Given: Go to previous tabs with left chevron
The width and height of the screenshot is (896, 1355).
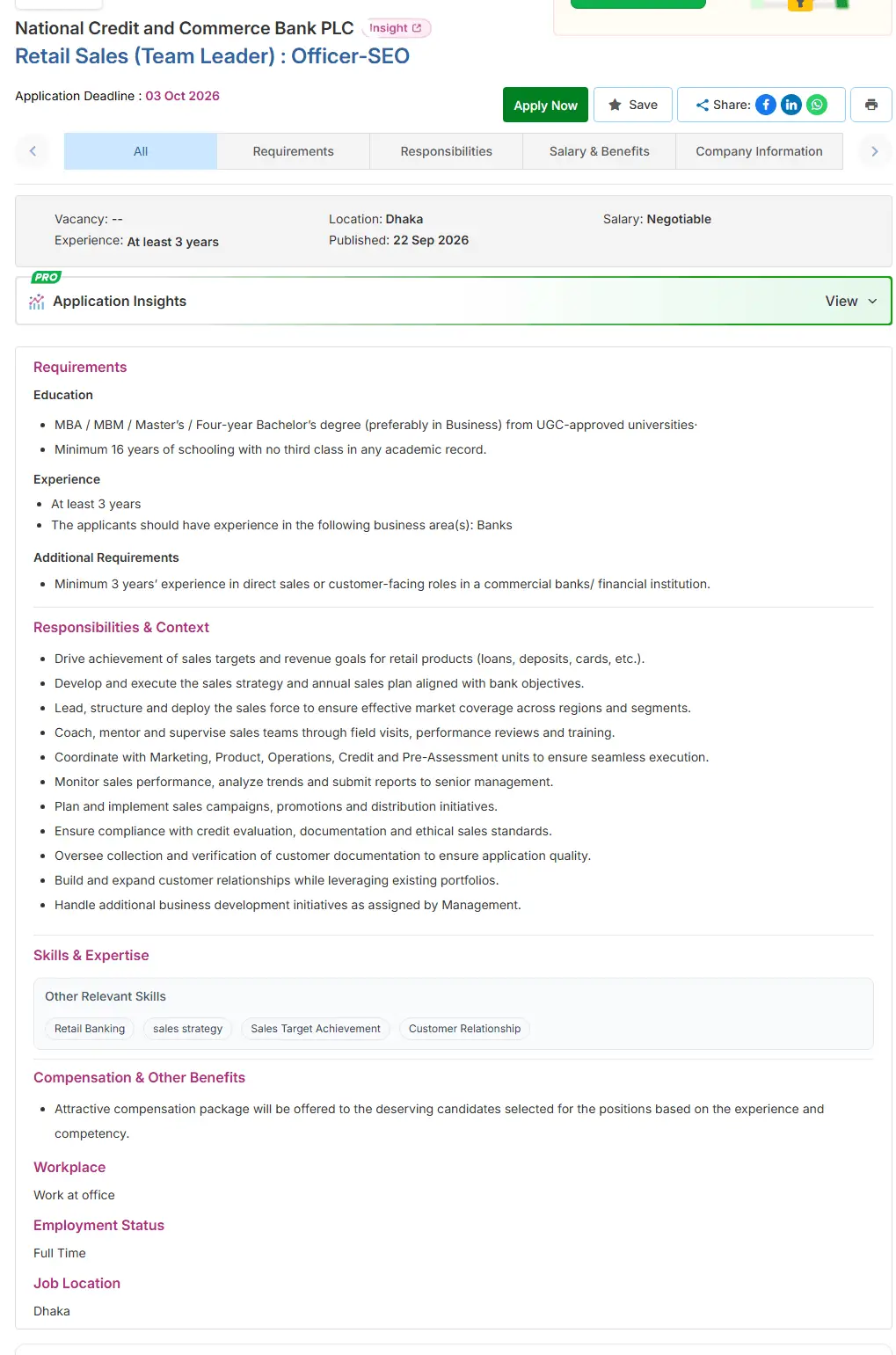Looking at the screenshot, I should [33, 151].
